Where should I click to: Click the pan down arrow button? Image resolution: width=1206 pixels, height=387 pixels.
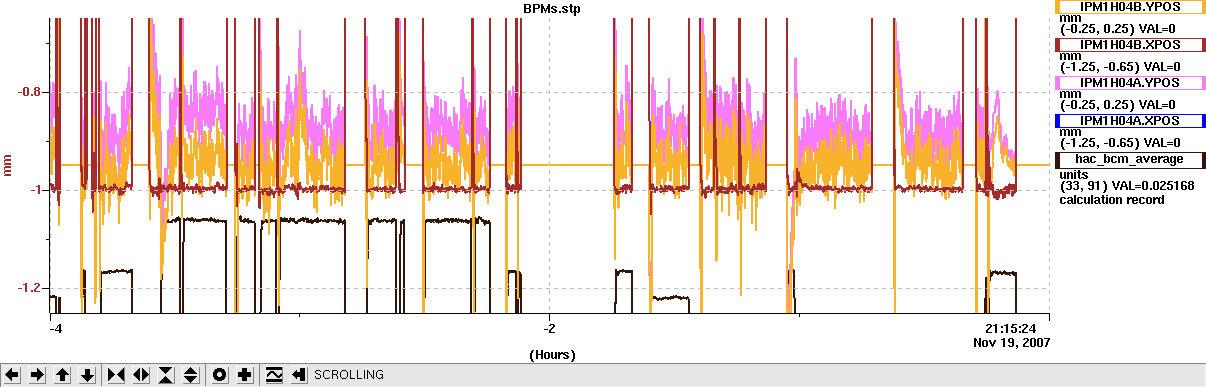(x=88, y=375)
